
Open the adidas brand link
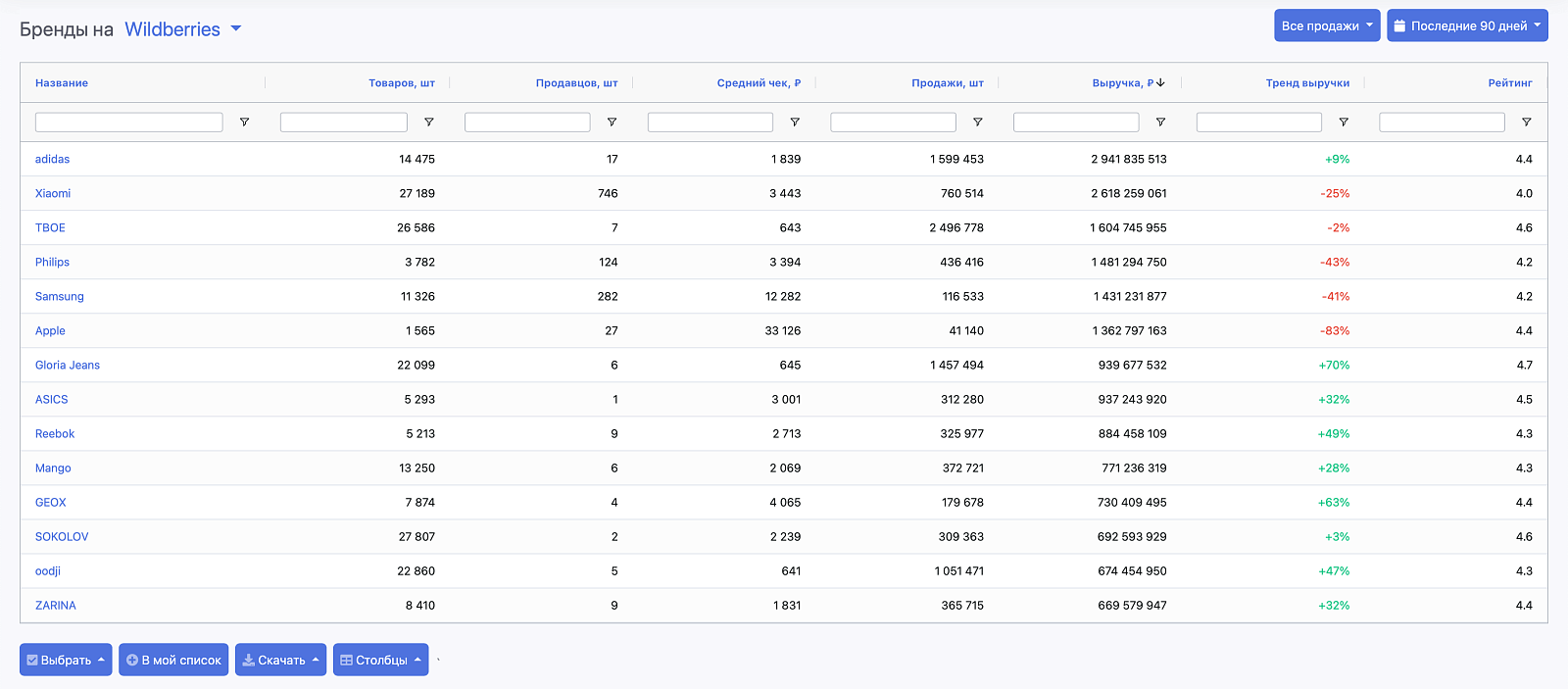(x=52, y=159)
